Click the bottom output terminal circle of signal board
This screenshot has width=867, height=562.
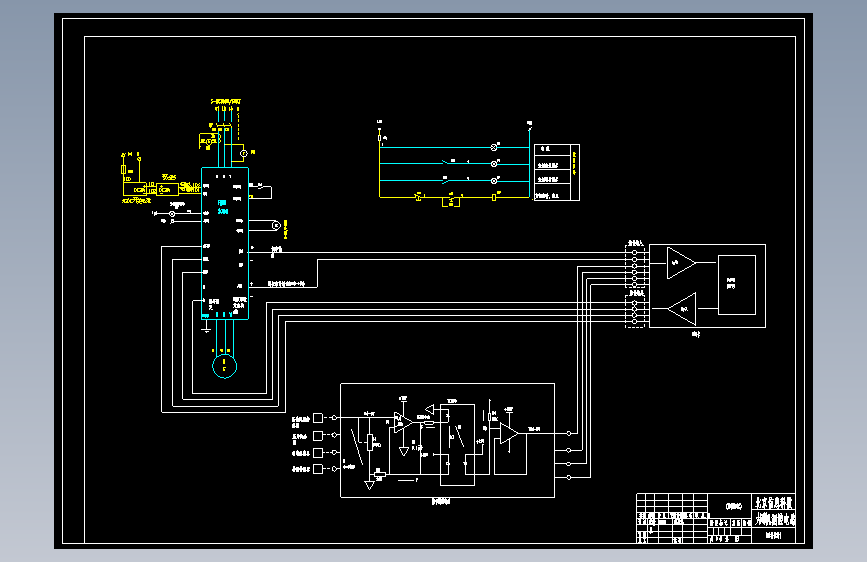(x=569, y=477)
